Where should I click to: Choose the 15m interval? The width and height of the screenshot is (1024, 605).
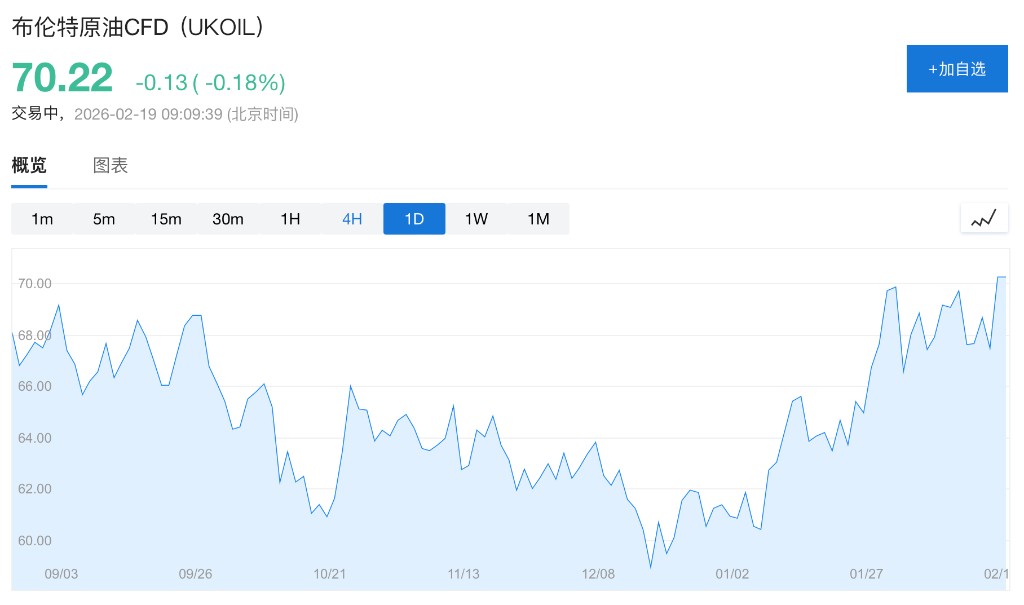166,219
